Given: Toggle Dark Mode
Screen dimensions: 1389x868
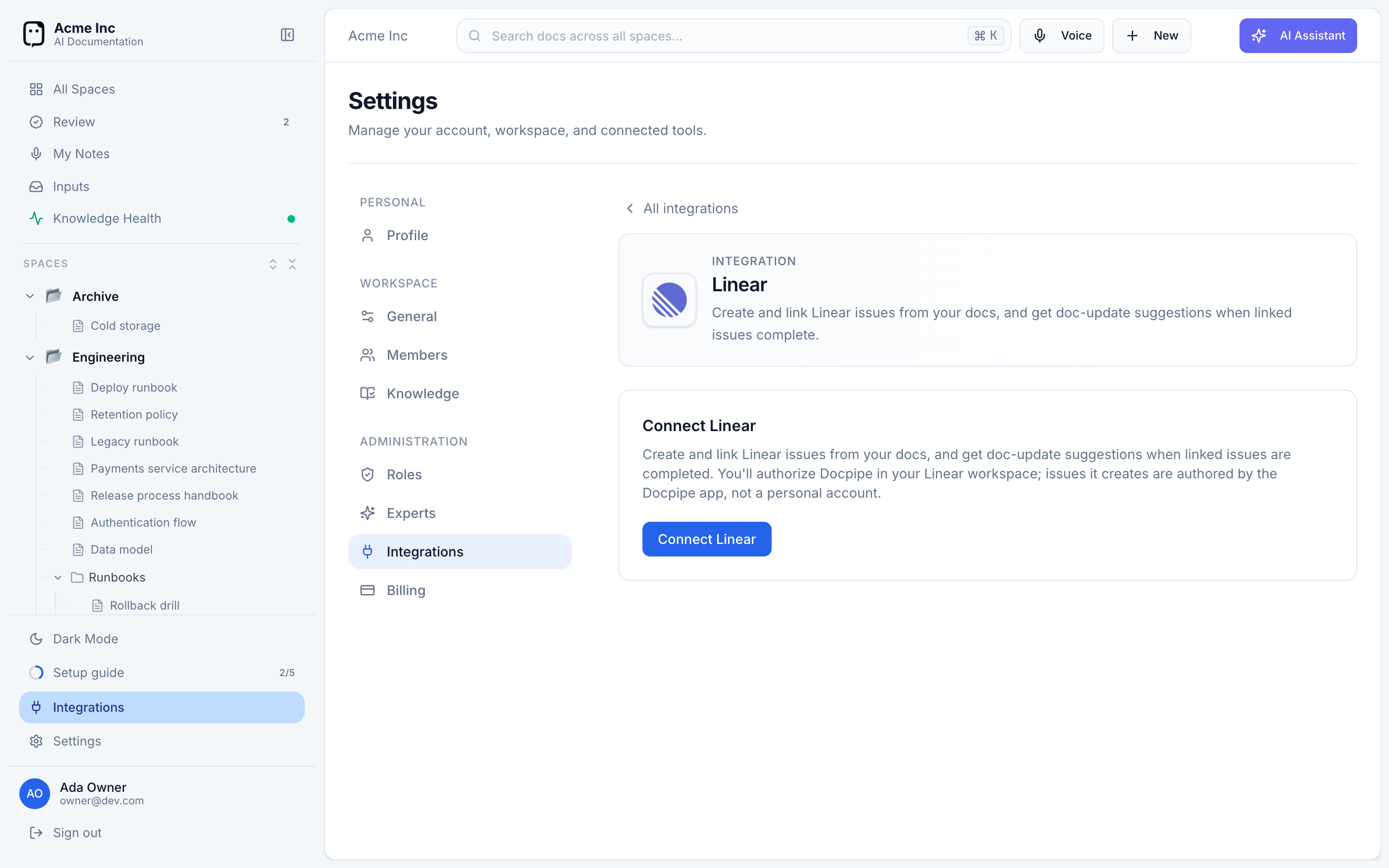Looking at the screenshot, I should click(x=161, y=639).
